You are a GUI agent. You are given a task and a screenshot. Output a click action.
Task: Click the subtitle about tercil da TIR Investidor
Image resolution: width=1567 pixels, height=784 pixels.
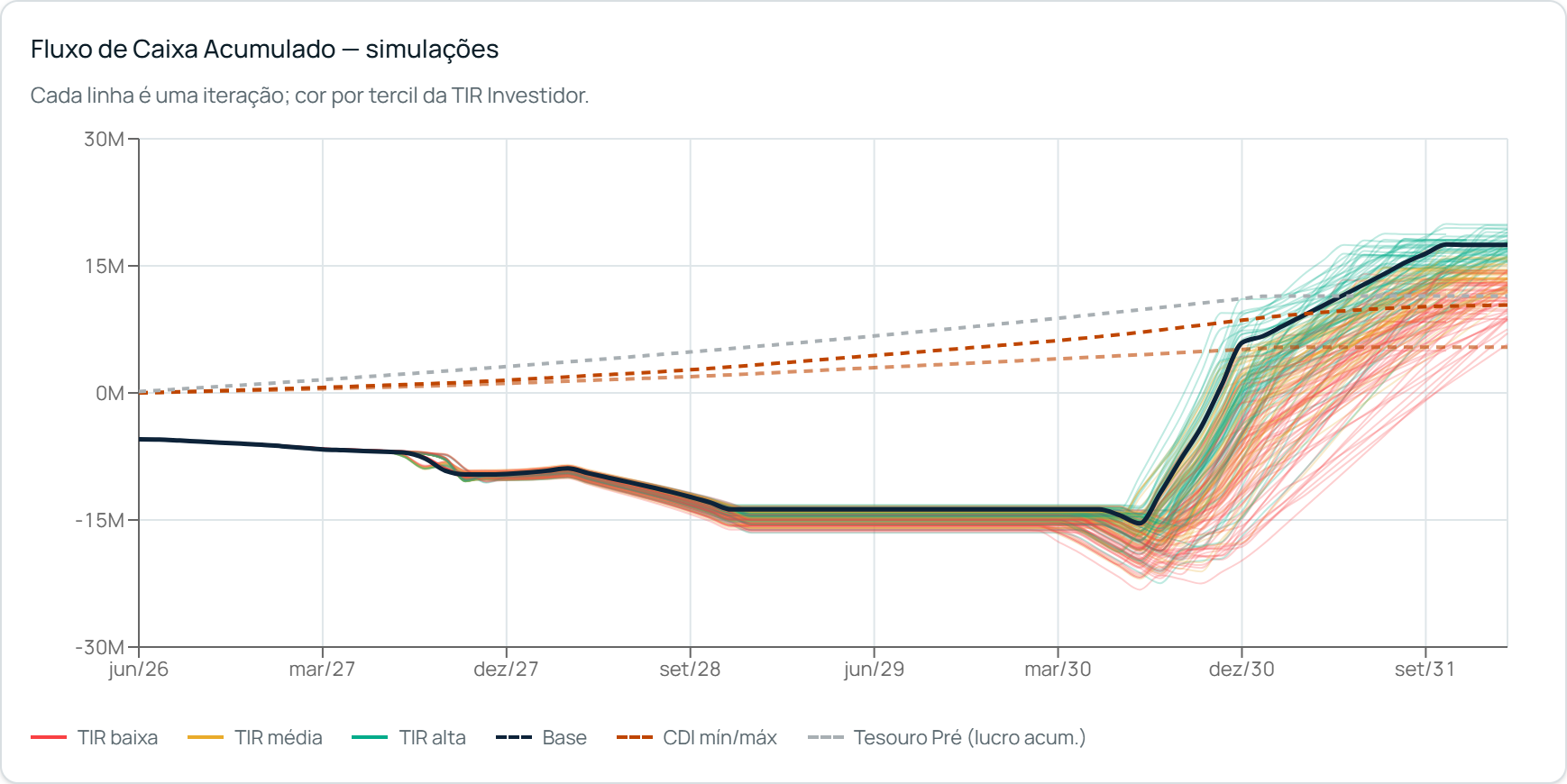(309, 96)
